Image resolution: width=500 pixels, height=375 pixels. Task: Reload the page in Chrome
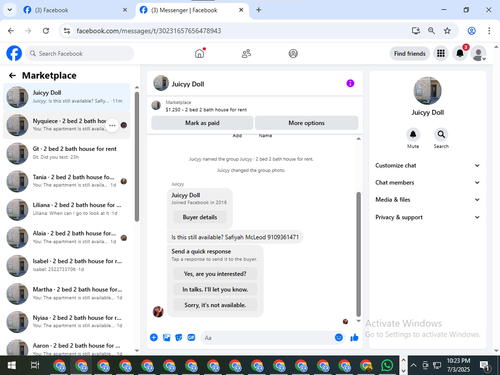coord(46,31)
